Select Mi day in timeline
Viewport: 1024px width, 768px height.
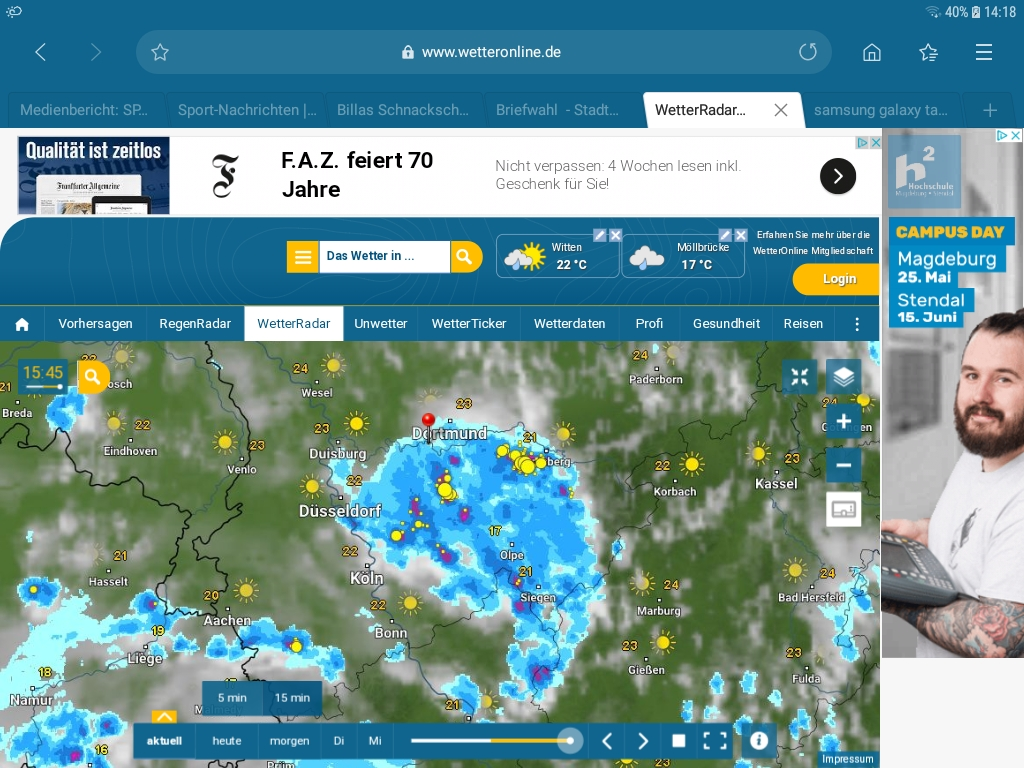click(375, 741)
